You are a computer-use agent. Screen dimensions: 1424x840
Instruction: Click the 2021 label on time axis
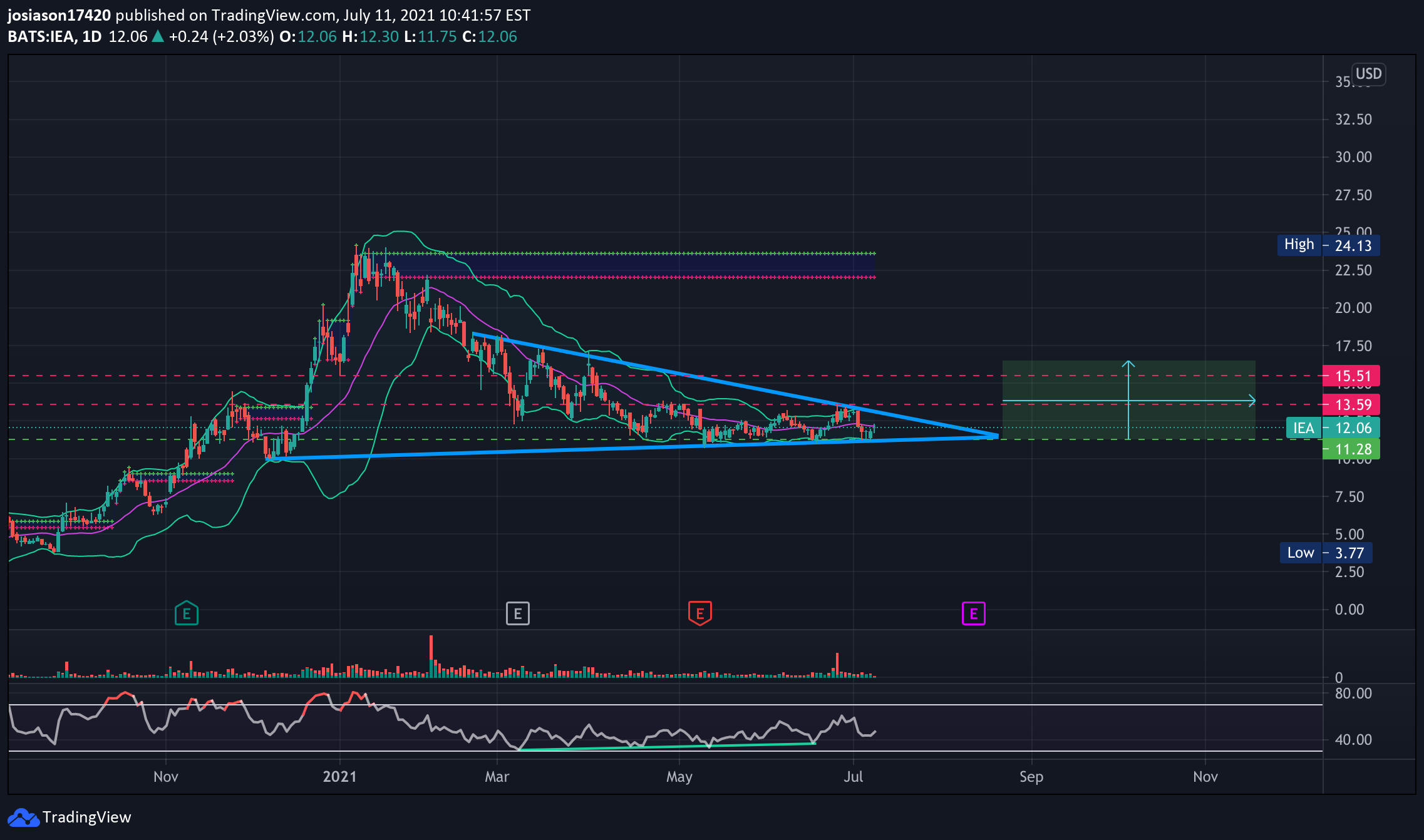[339, 777]
